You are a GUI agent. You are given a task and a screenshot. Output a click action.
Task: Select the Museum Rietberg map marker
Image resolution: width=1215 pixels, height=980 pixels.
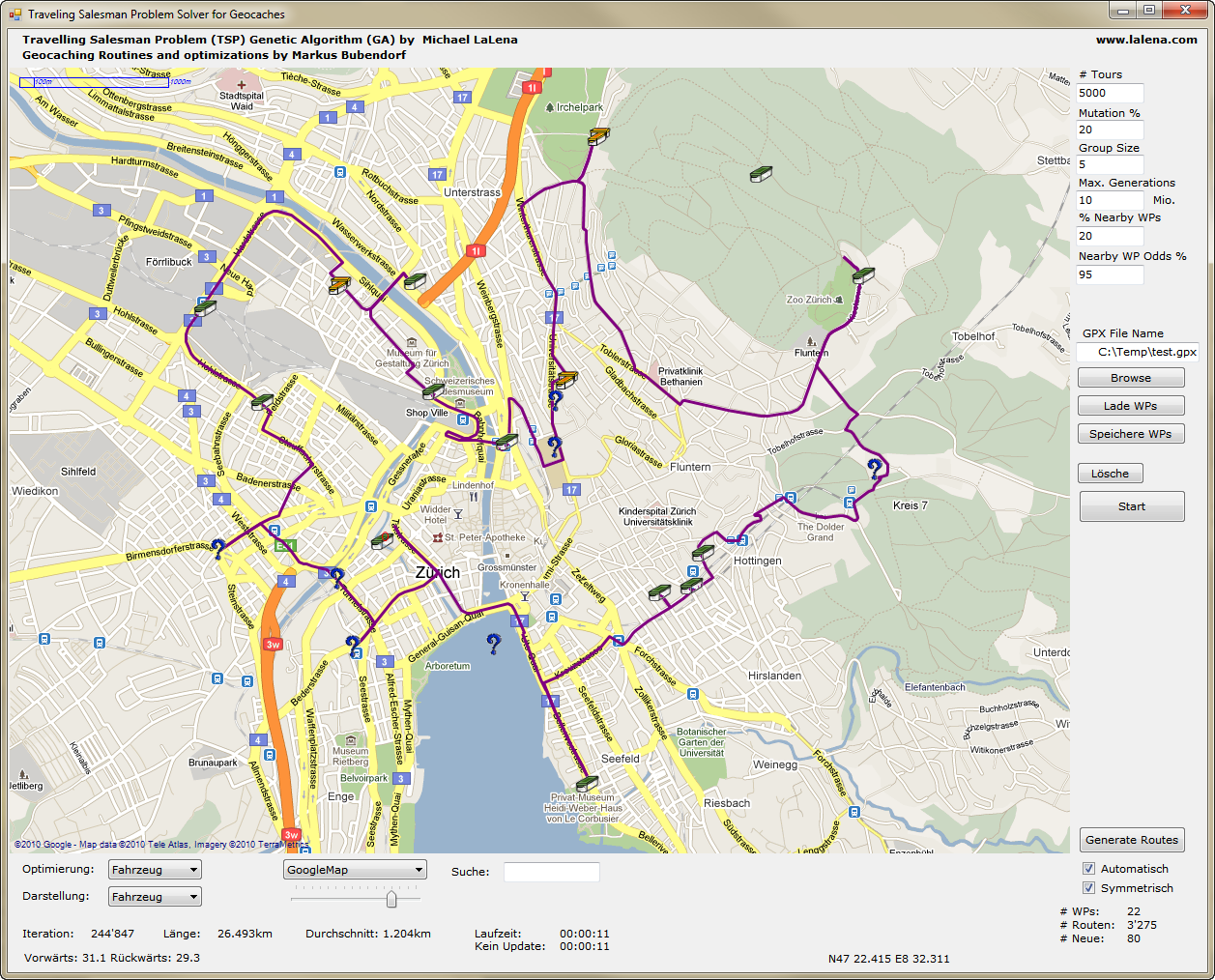[x=350, y=739]
